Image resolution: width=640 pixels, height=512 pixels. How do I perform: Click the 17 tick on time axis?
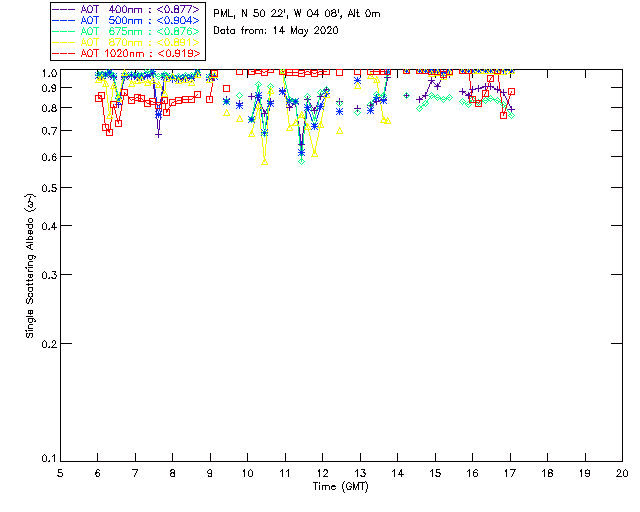[510, 473]
